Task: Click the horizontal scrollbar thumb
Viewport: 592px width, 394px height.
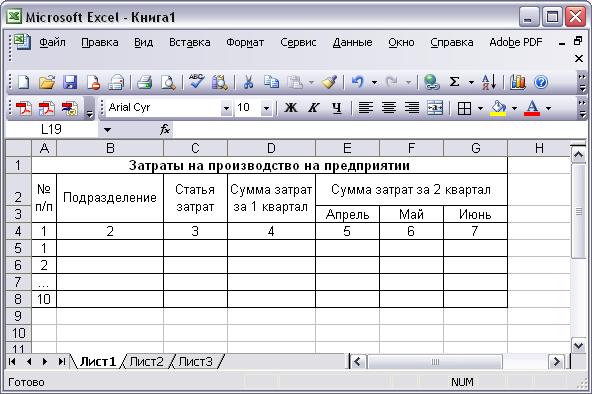Action: point(435,362)
